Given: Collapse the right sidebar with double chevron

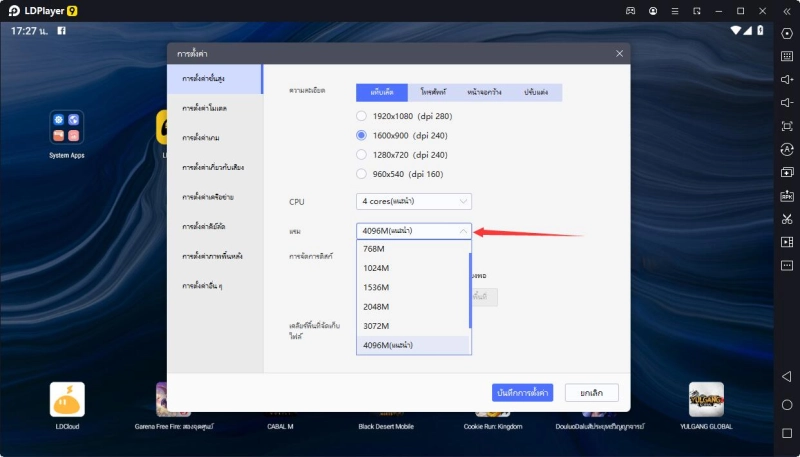Looking at the screenshot, I should click(787, 11).
